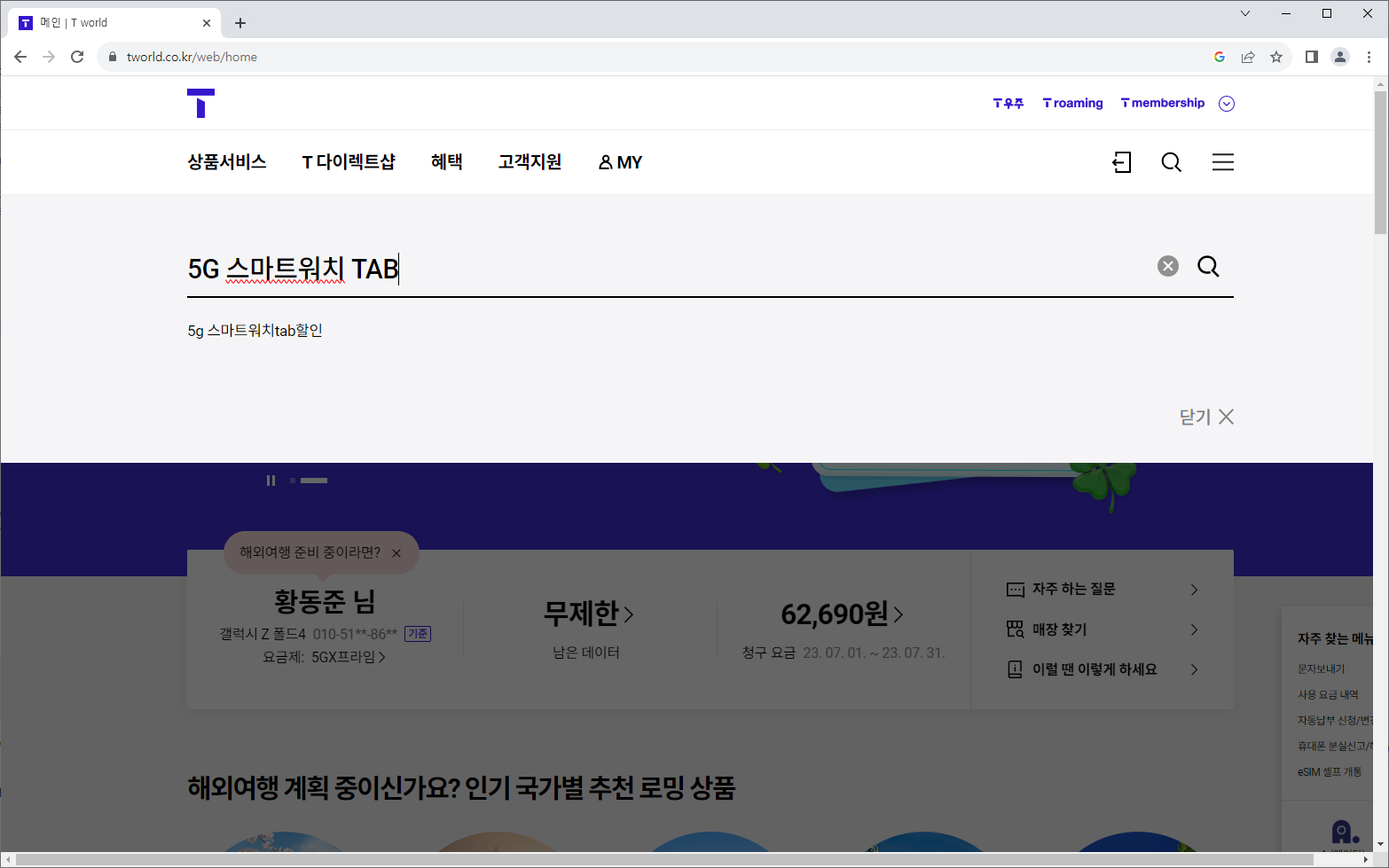Open the 상품서비스 menu
Viewport: 1389px width, 868px height.
pos(227,162)
